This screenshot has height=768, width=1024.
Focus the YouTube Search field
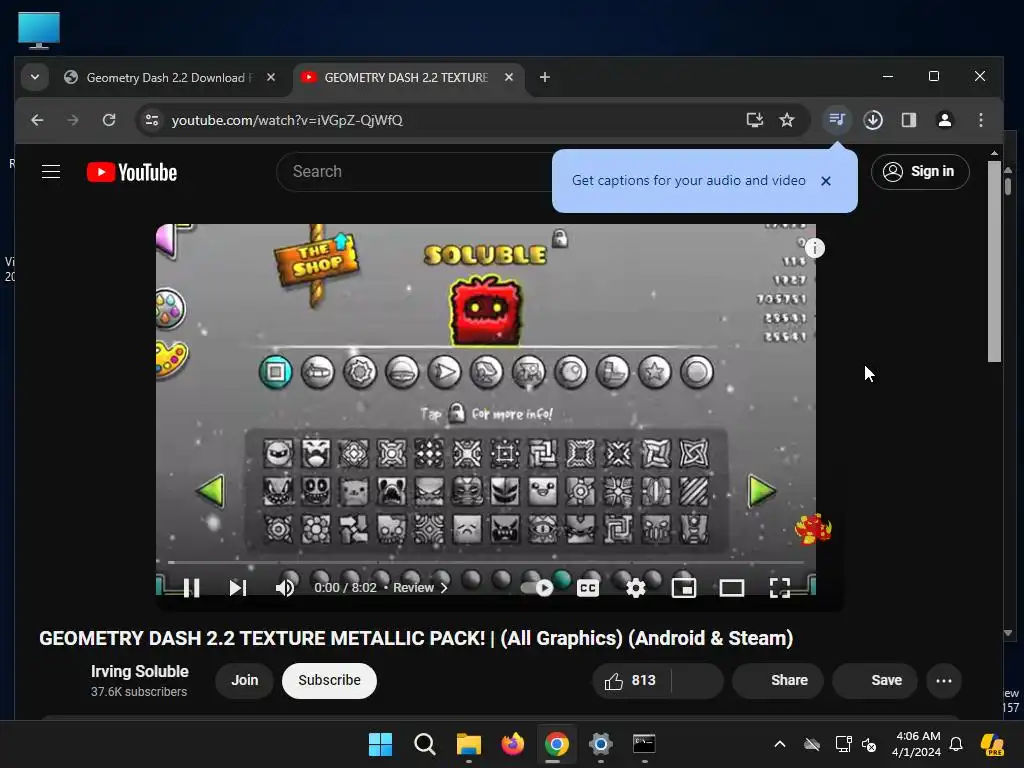coord(418,172)
